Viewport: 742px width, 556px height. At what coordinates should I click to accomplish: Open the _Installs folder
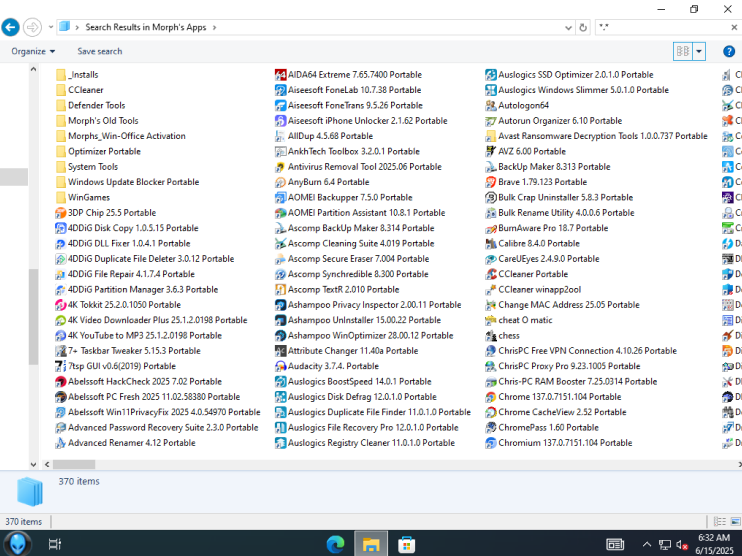tap(77, 75)
